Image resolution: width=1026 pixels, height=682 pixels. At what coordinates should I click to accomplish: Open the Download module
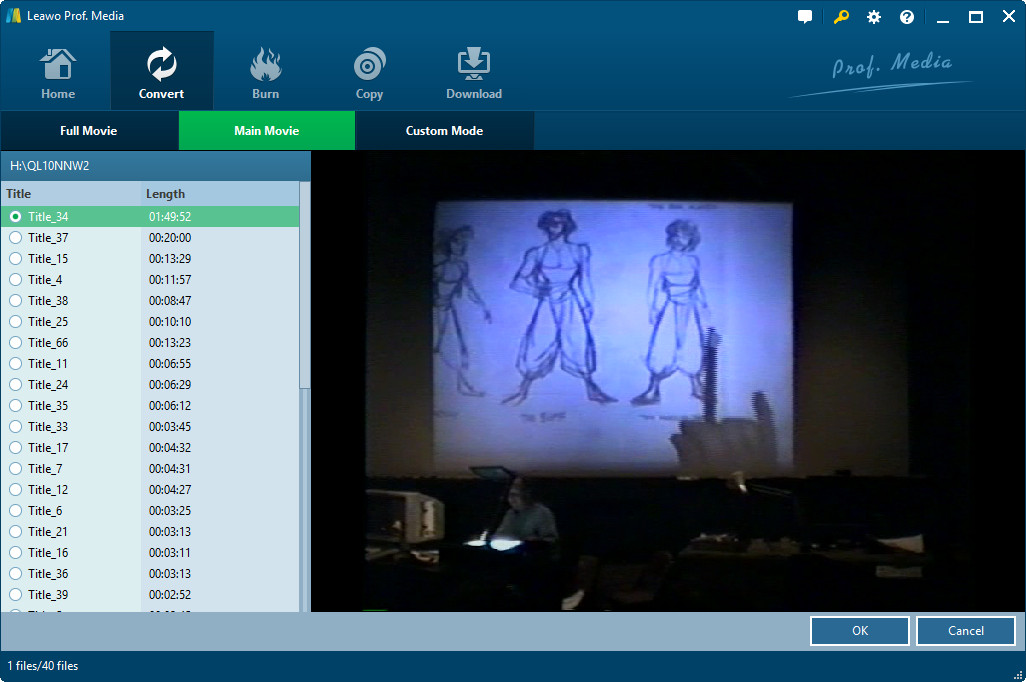pos(473,72)
